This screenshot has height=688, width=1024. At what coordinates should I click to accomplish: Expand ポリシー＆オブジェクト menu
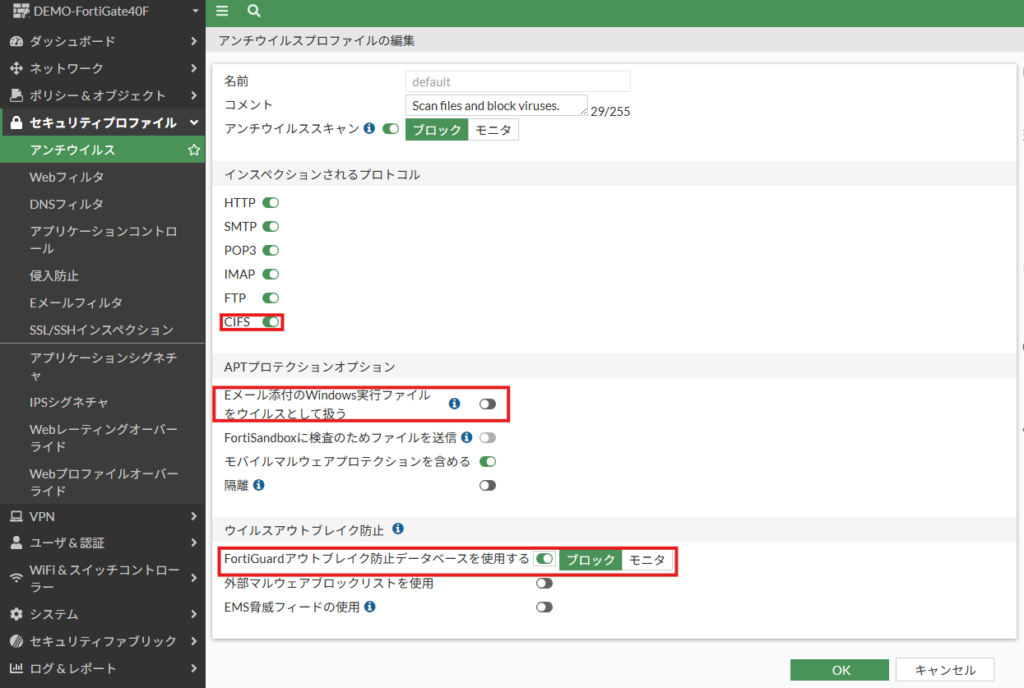[193, 95]
